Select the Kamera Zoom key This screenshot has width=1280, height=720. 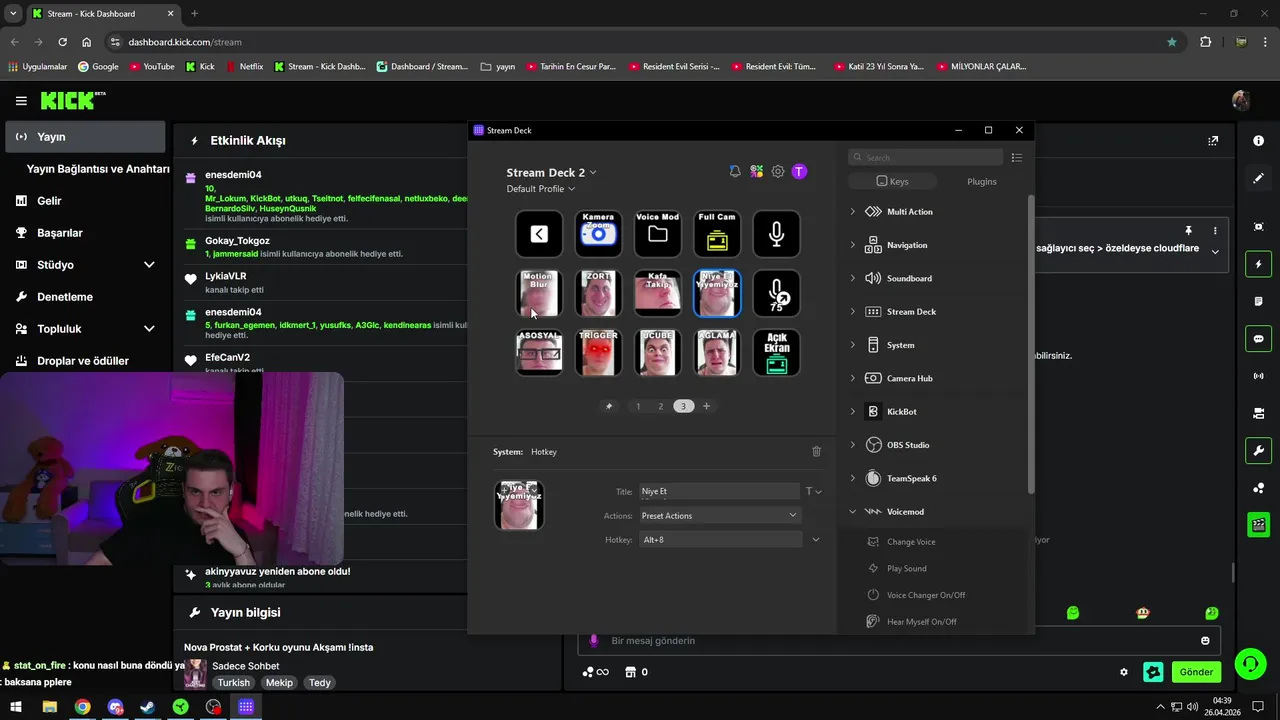[598, 234]
